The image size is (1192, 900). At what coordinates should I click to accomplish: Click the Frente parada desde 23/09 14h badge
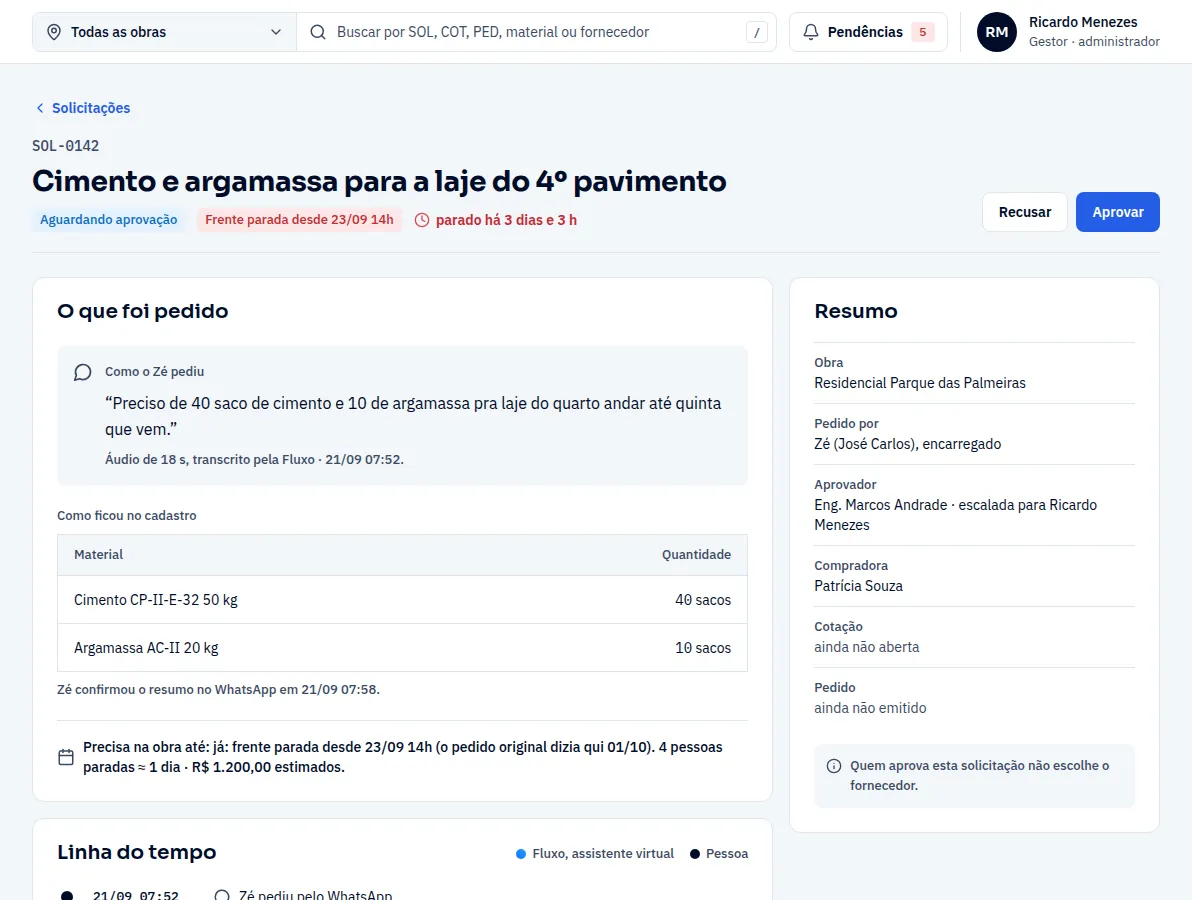[x=300, y=220]
